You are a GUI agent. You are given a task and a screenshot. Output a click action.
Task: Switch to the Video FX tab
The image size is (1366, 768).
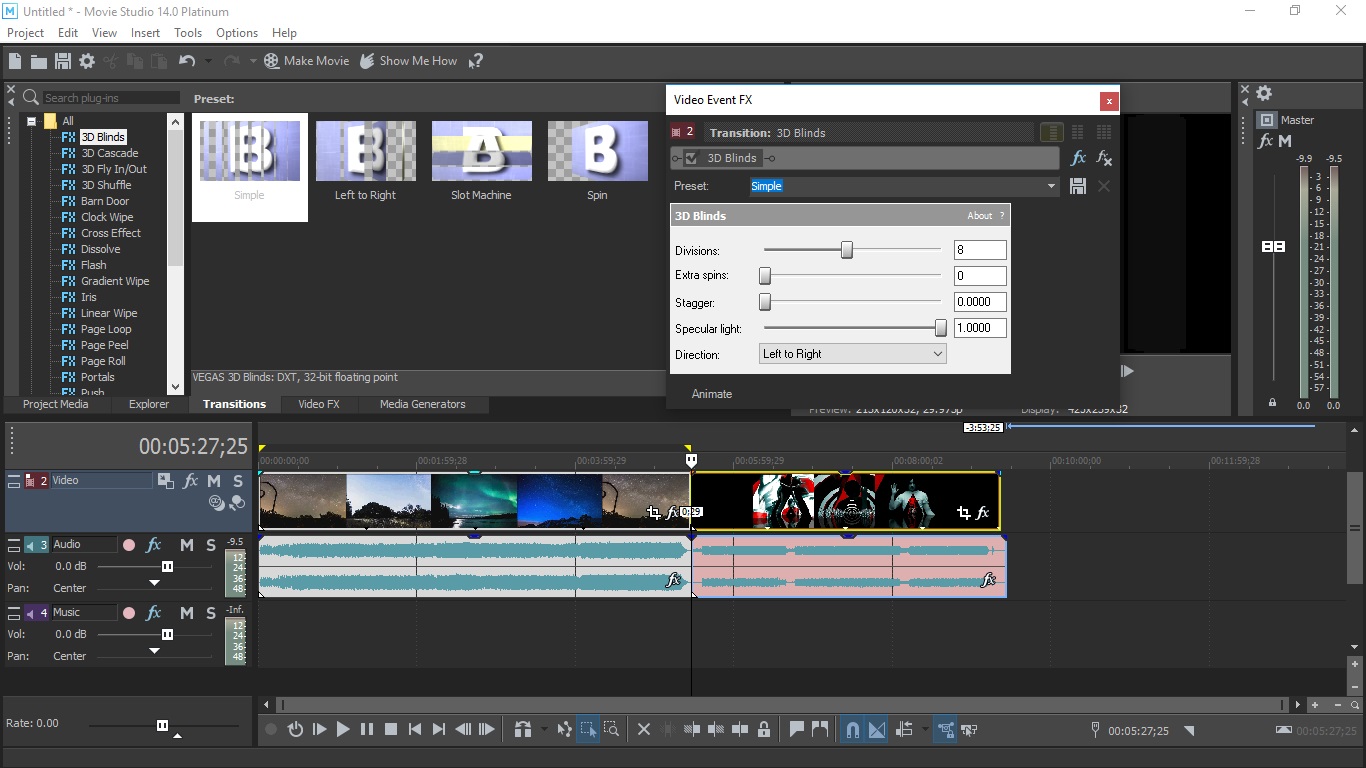(x=319, y=404)
